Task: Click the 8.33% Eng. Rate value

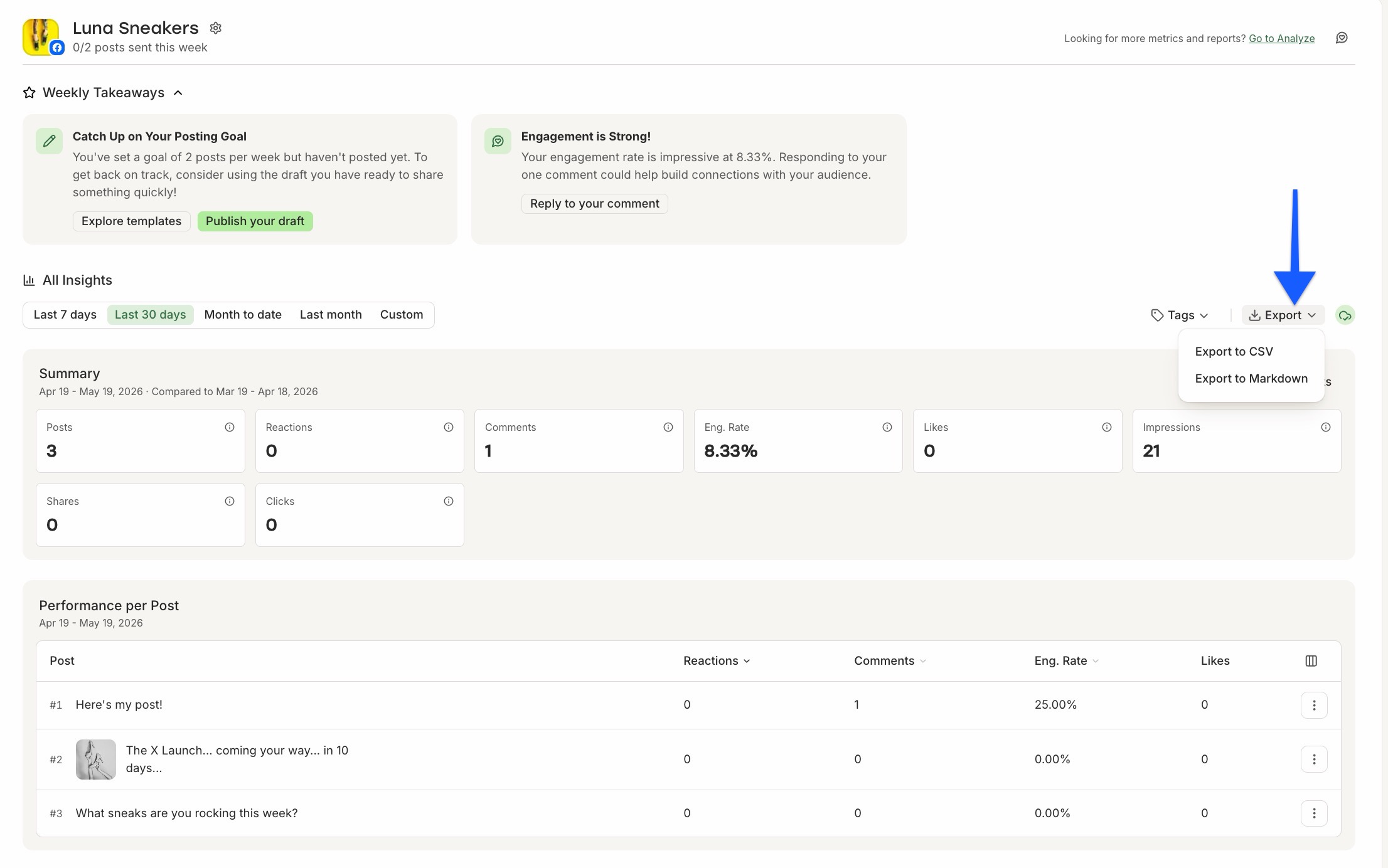Action: [731, 451]
